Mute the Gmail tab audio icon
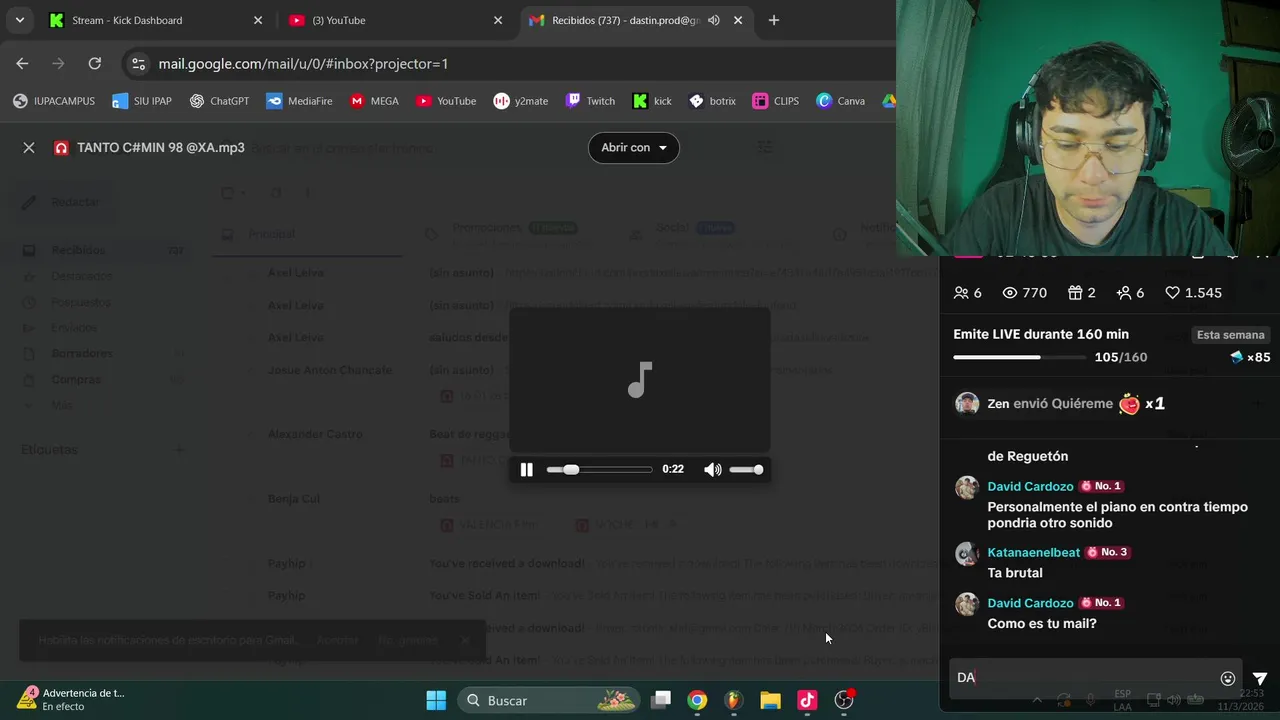Image resolution: width=1280 pixels, height=720 pixels. pos(714,20)
